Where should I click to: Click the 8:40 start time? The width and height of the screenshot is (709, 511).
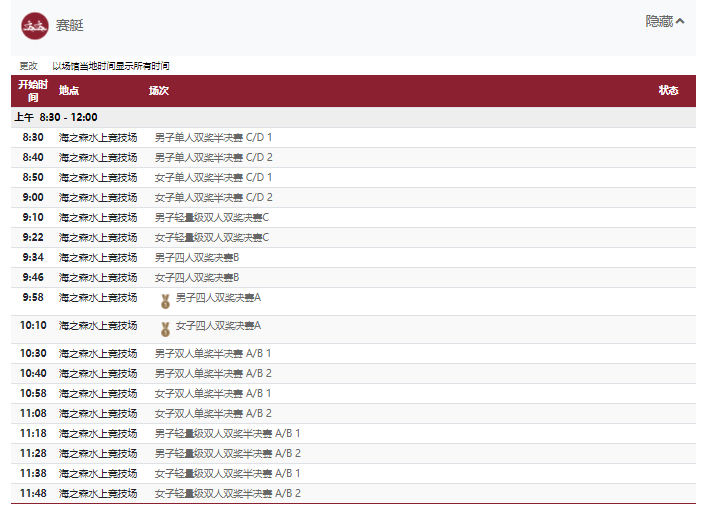(x=33, y=157)
